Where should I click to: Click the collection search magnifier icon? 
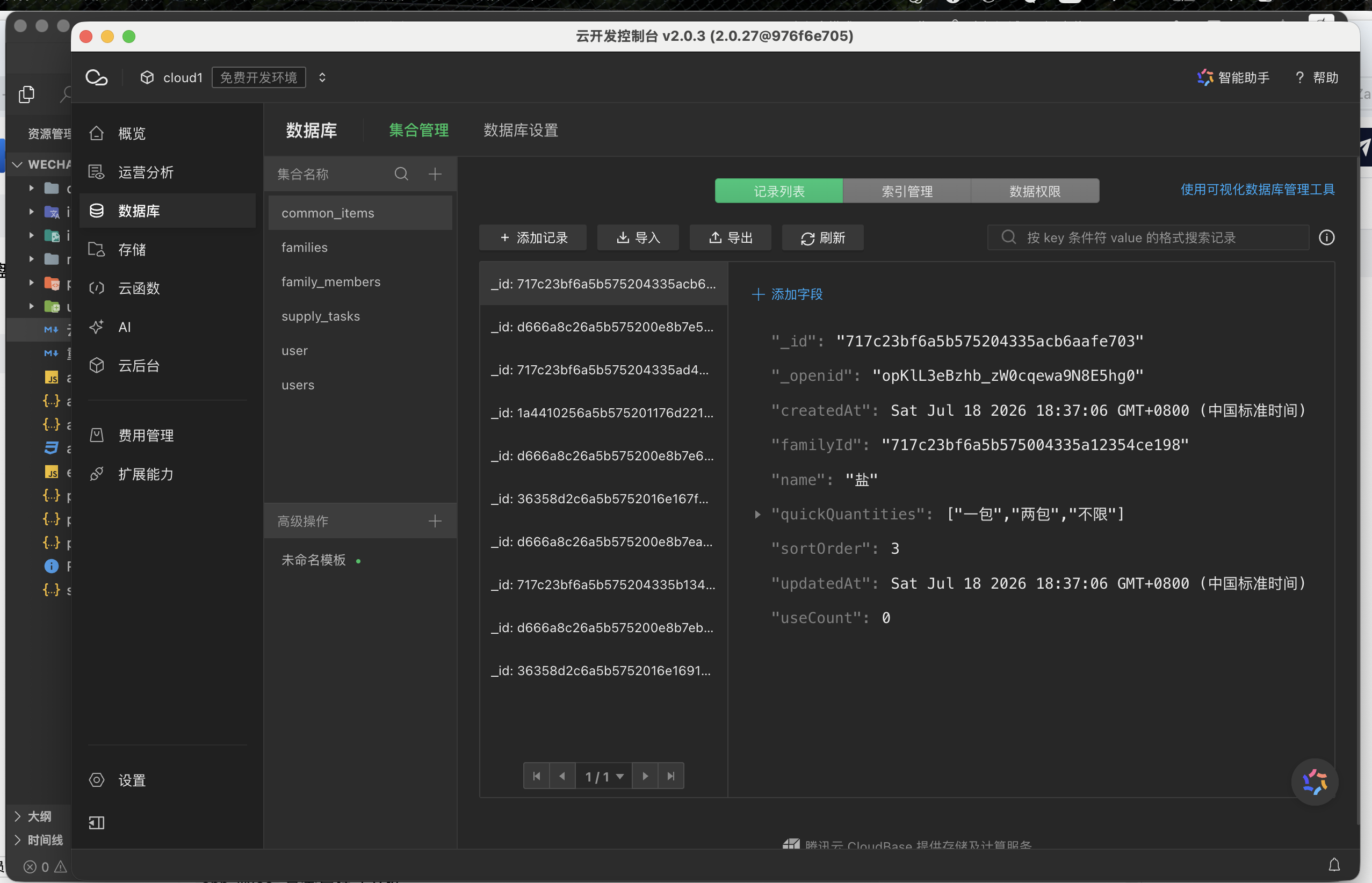pyautogui.click(x=401, y=173)
